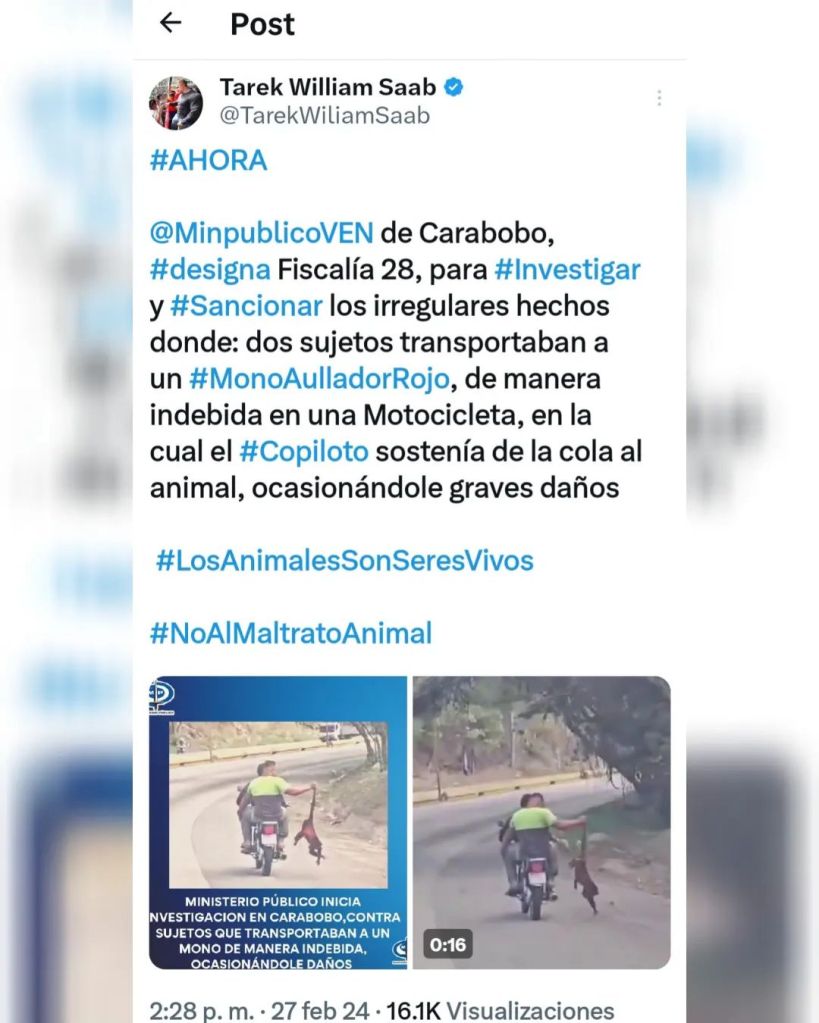This screenshot has width=819, height=1023.
Task: Open the #AHORA hashtag
Action: pyautogui.click(x=208, y=160)
